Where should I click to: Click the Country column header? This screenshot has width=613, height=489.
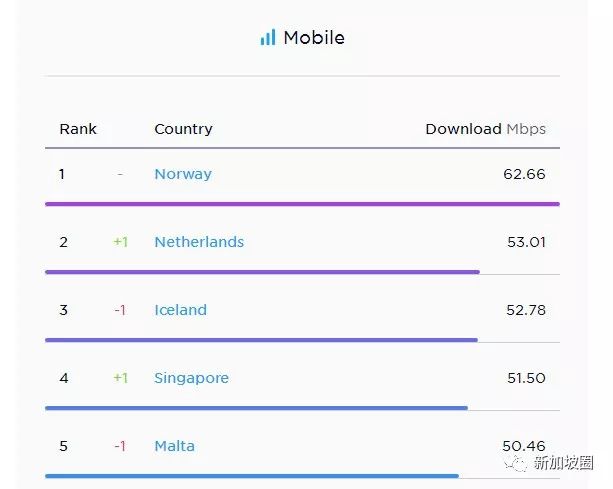coord(183,129)
